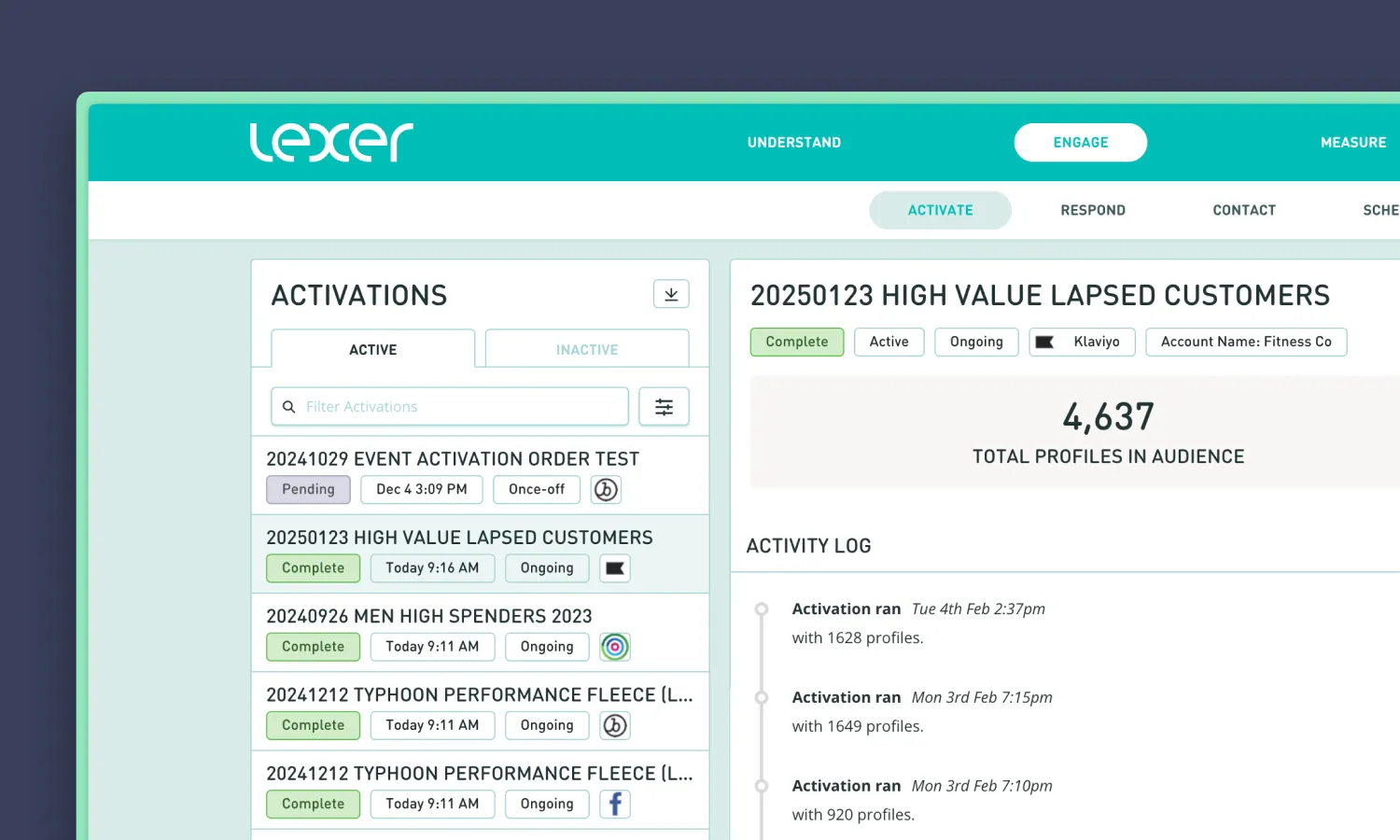
Task: Select the Active activations tab
Action: (373, 349)
